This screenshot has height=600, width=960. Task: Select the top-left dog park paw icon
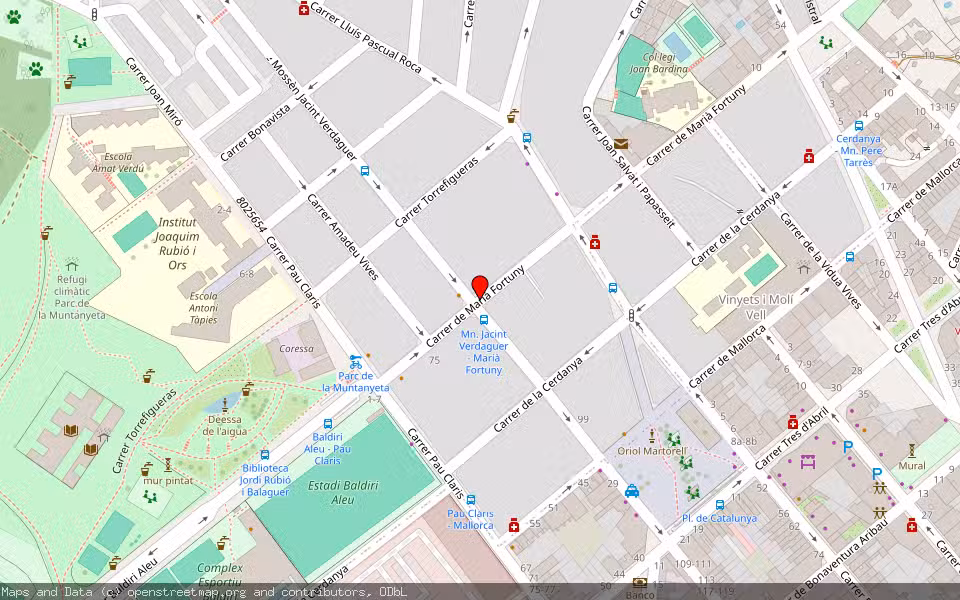pos(13,17)
